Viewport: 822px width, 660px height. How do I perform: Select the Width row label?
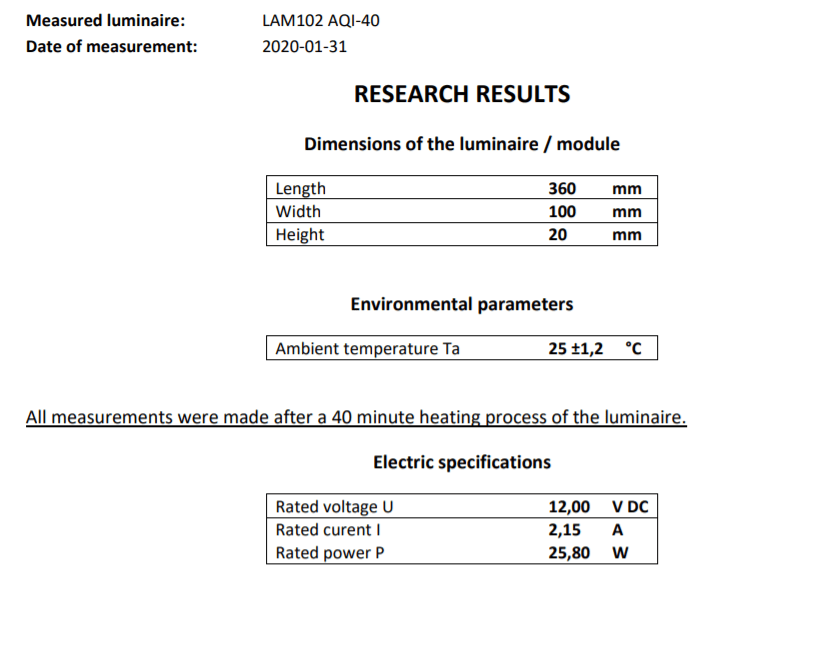[x=298, y=212]
